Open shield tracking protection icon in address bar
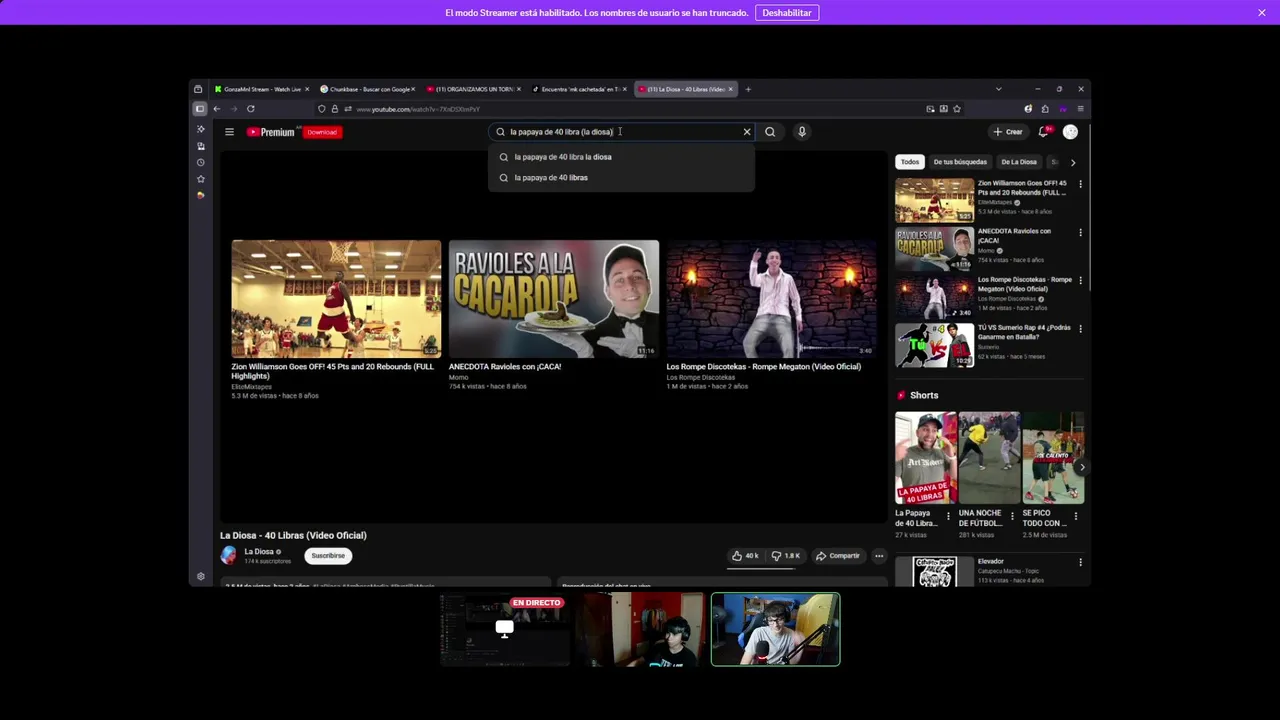The image size is (1280, 720). (x=322, y=109)
